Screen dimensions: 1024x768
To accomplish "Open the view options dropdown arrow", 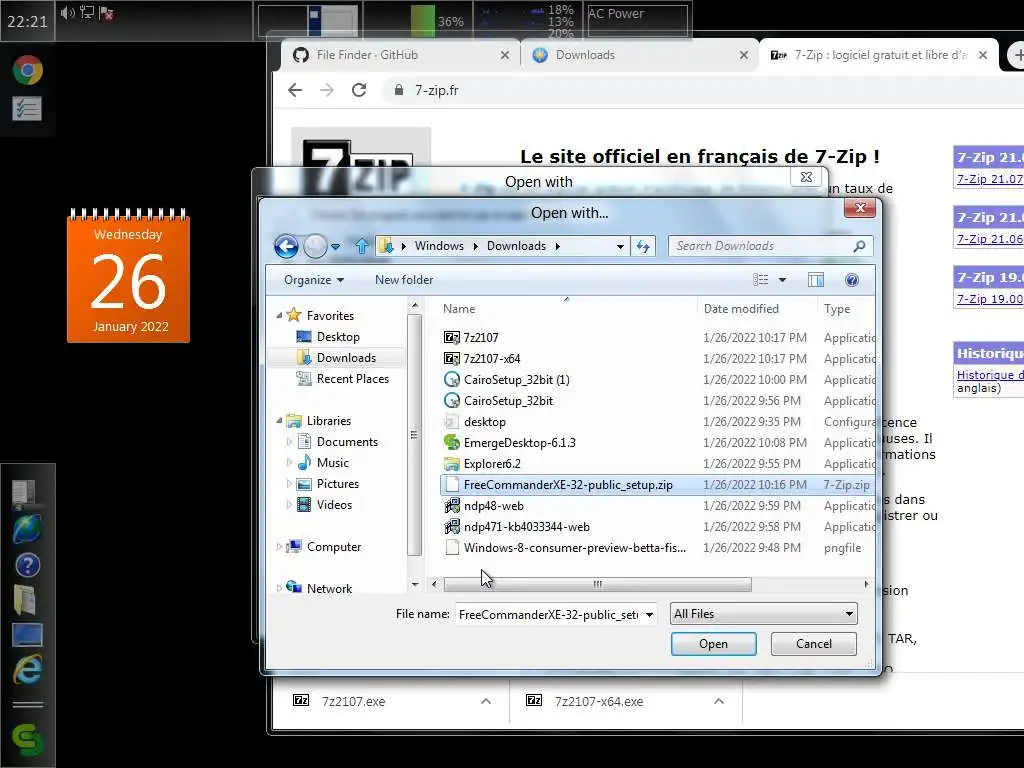I will point(782,280).
